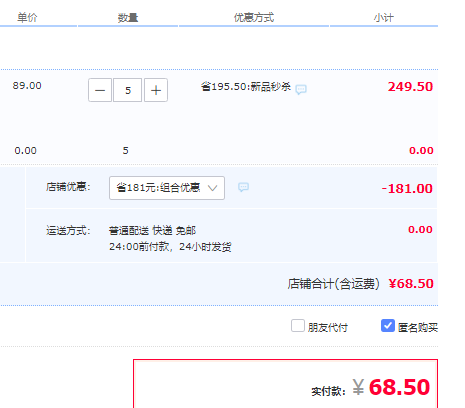
Task: Open the 省181元:组合优惠 dropdown
Action: [x=167, y=188]
